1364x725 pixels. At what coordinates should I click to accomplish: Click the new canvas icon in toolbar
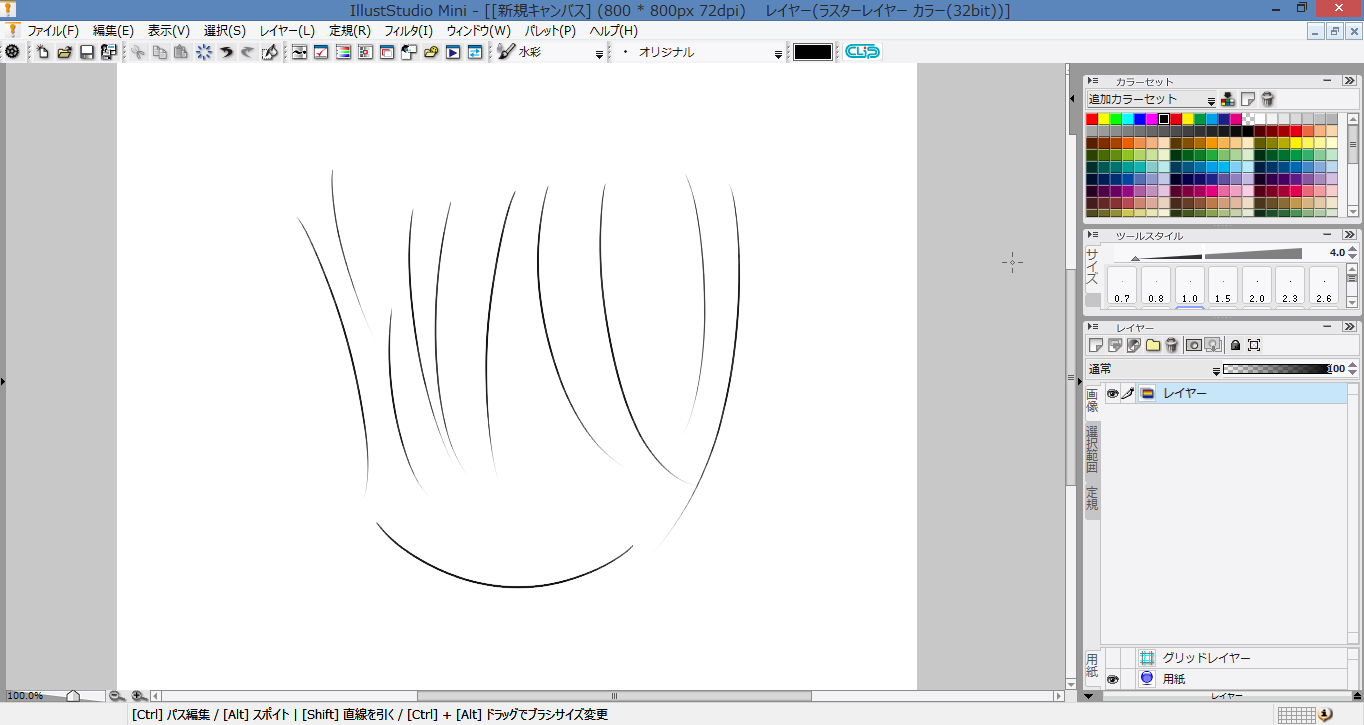point(43,52)
